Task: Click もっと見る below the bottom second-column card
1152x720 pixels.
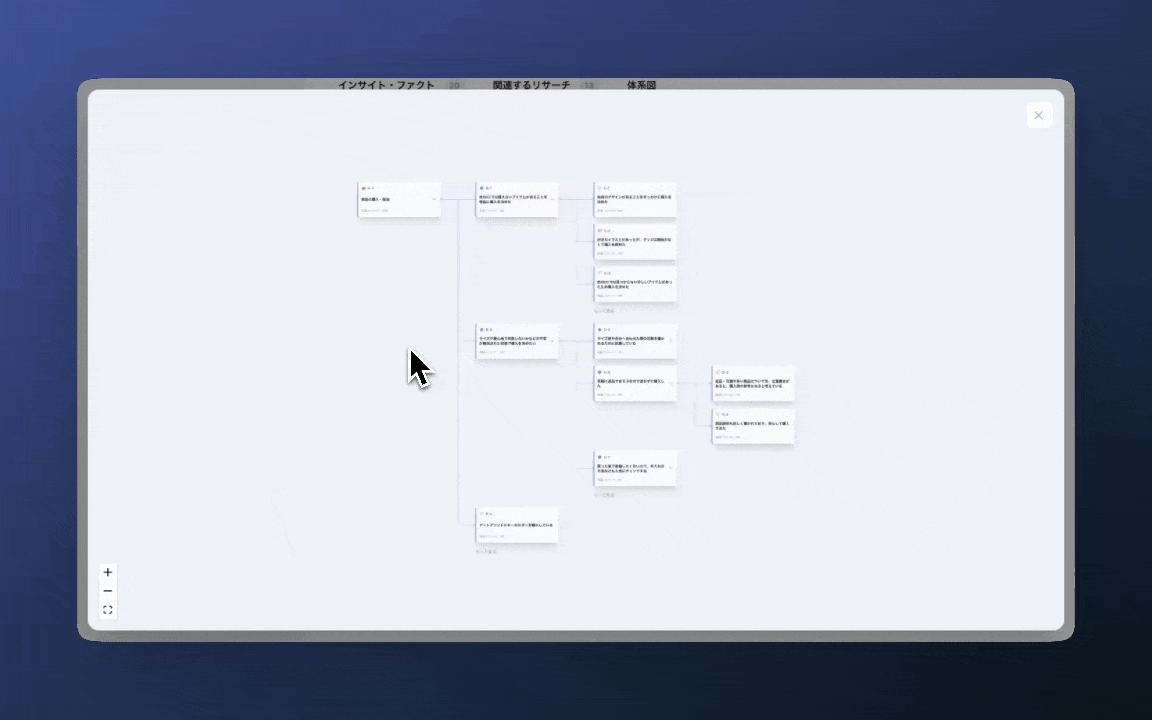Action: click(x=486, y=551)
